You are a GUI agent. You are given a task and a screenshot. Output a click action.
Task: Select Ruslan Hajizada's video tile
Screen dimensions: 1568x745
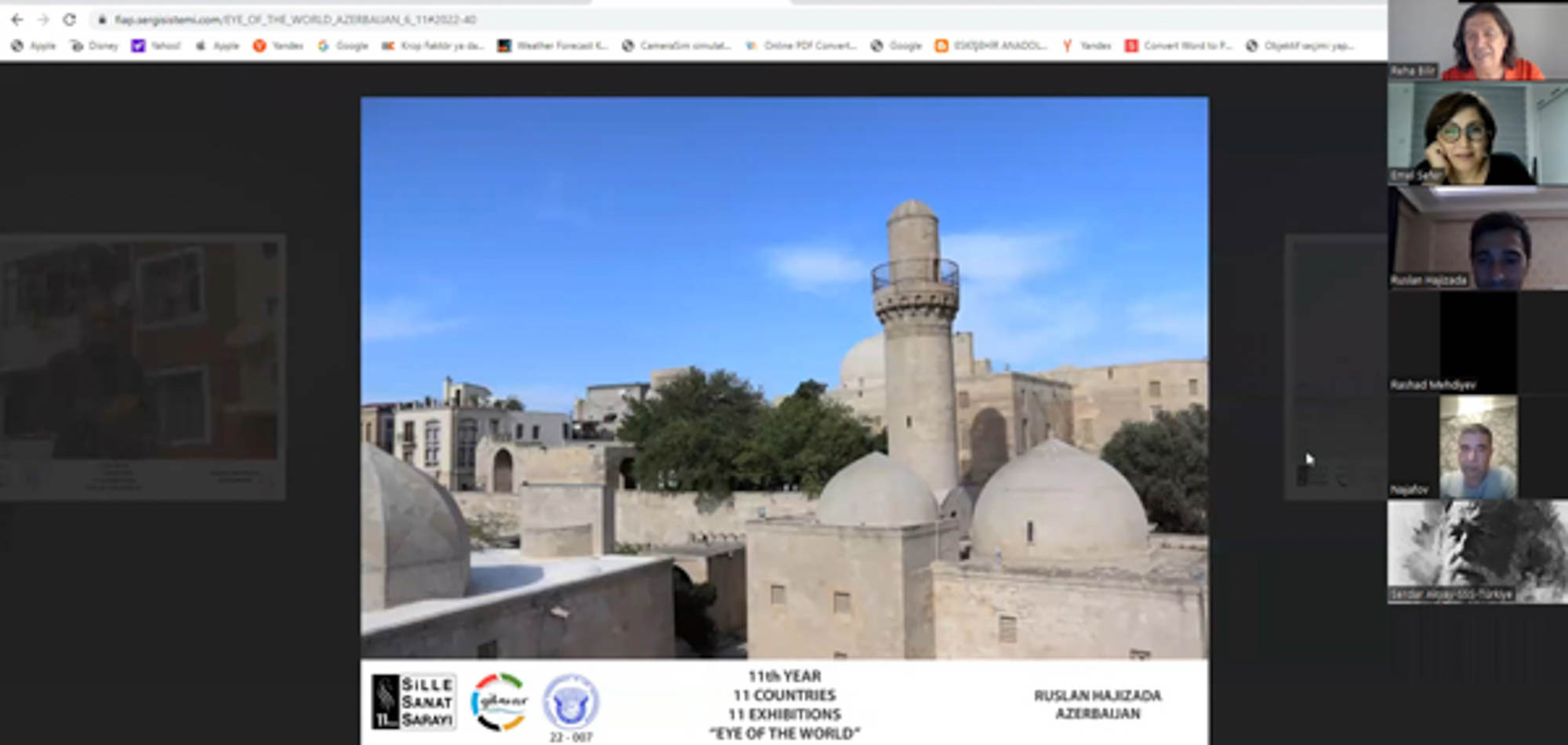pos(1477,238)
